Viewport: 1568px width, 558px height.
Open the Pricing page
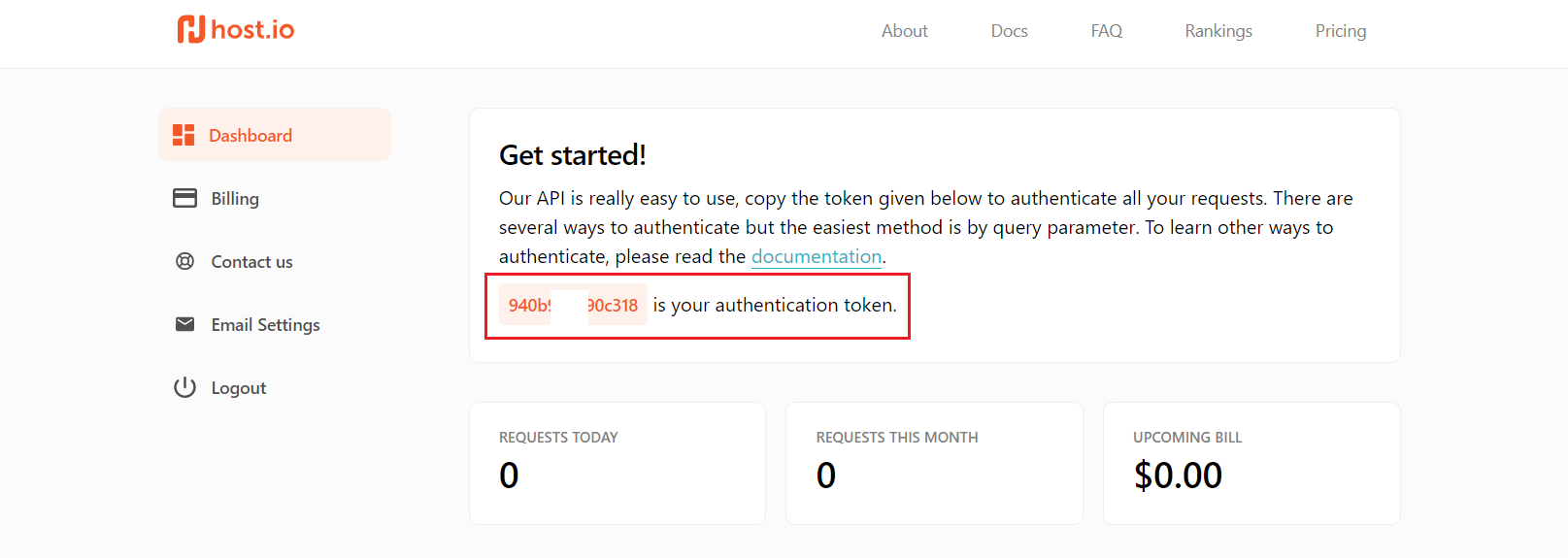click(x=1341, y=31)
